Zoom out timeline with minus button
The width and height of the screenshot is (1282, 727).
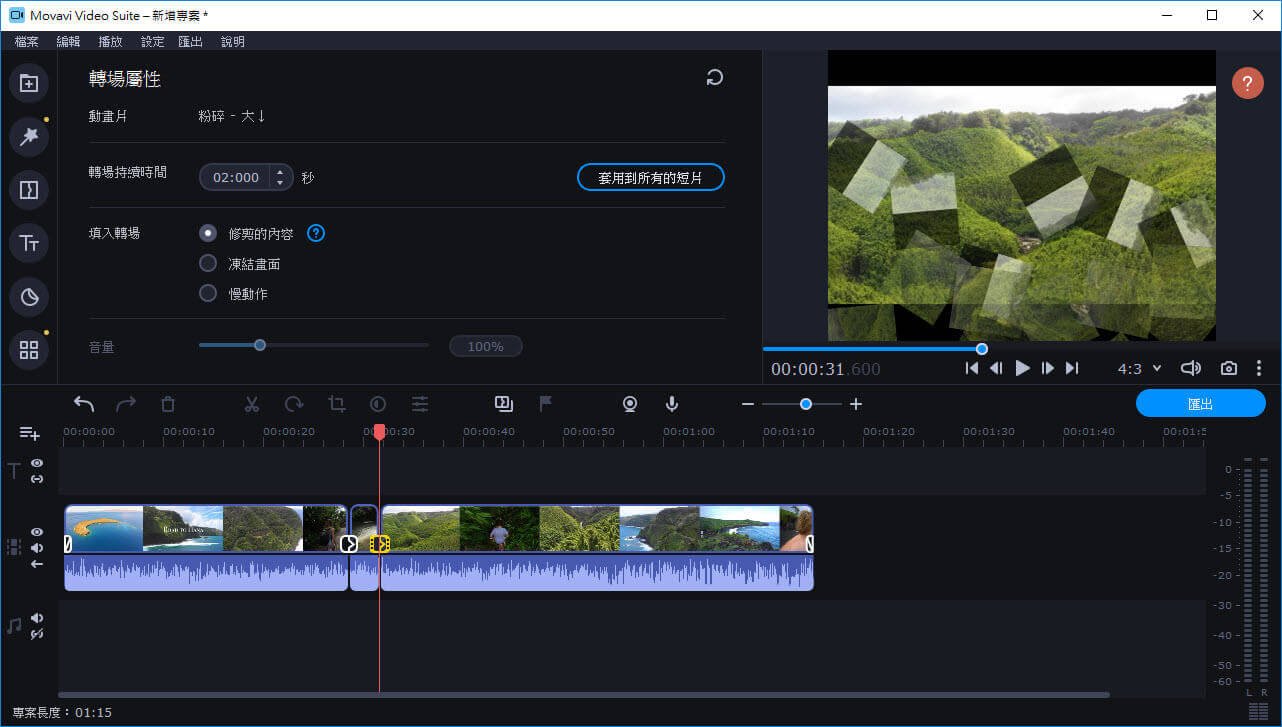coord(747,404)
